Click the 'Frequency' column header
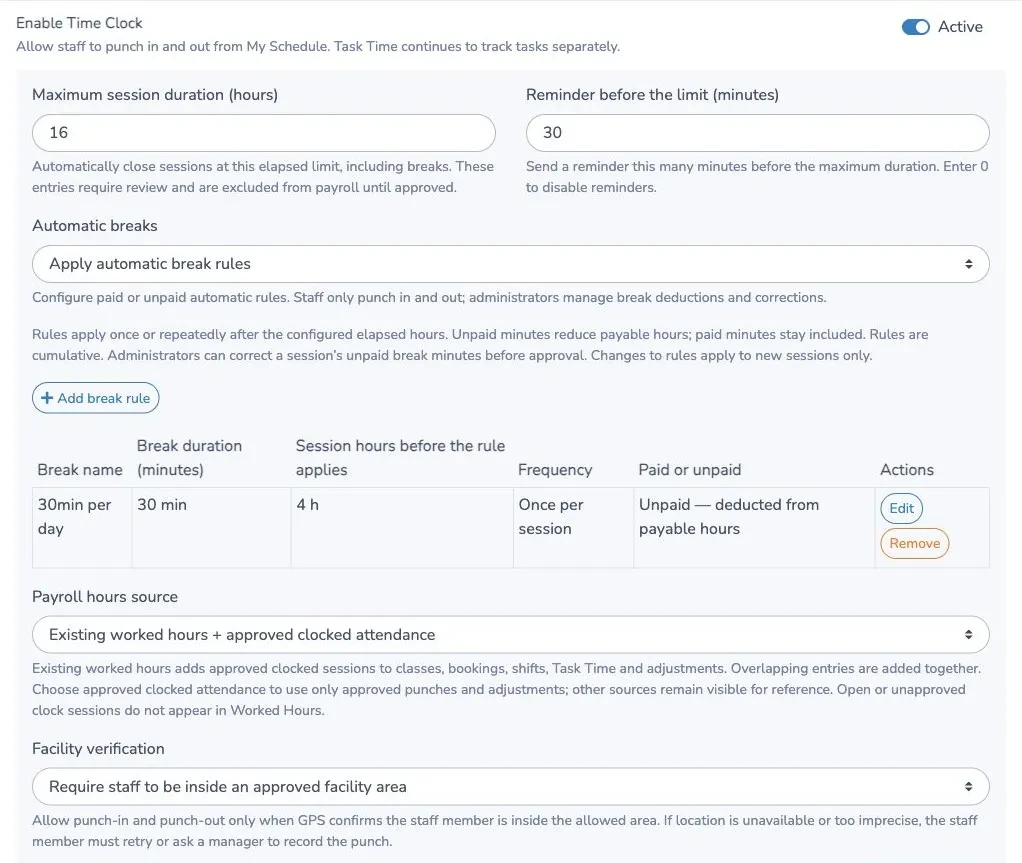 coord(555,470)
